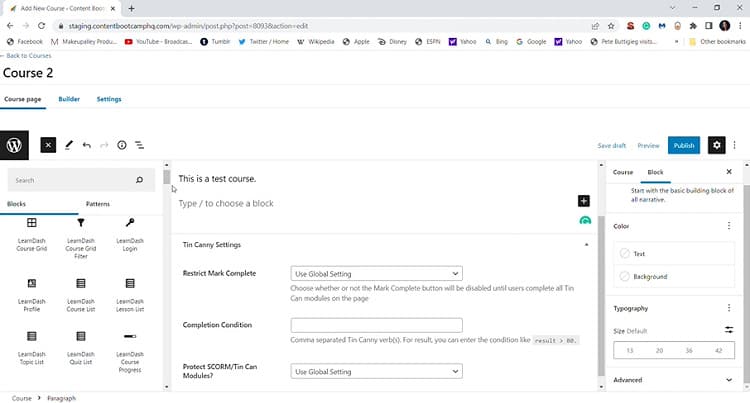This screenshot has width=750, height=403.
Task: Bookmark this page with star icon
Action: [611, 26]
